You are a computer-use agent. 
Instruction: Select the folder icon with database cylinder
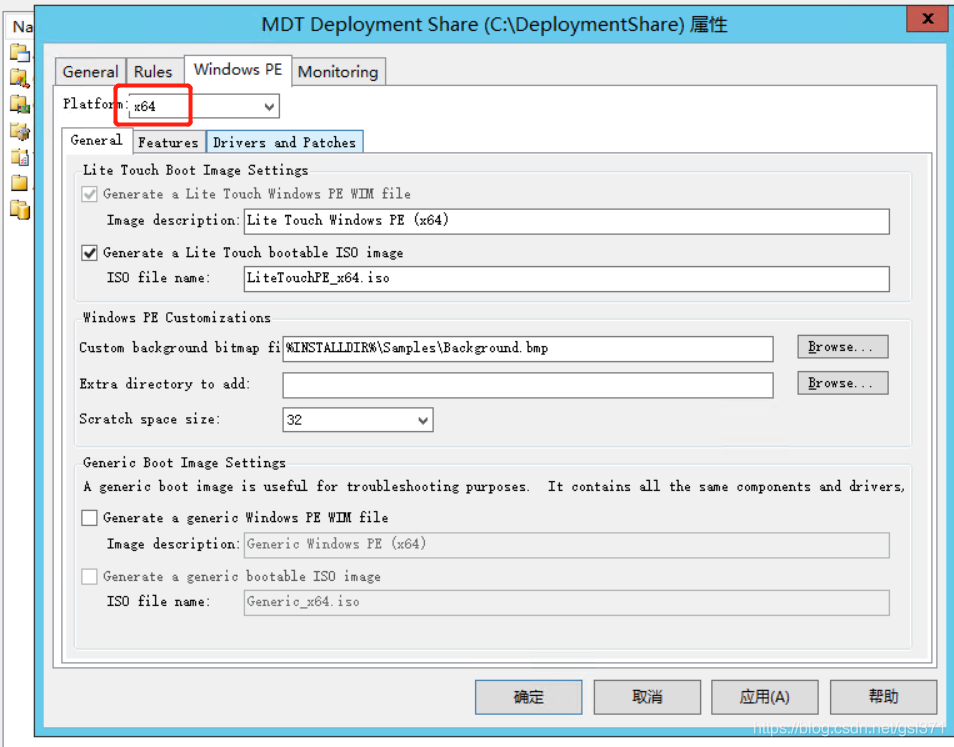19,209
